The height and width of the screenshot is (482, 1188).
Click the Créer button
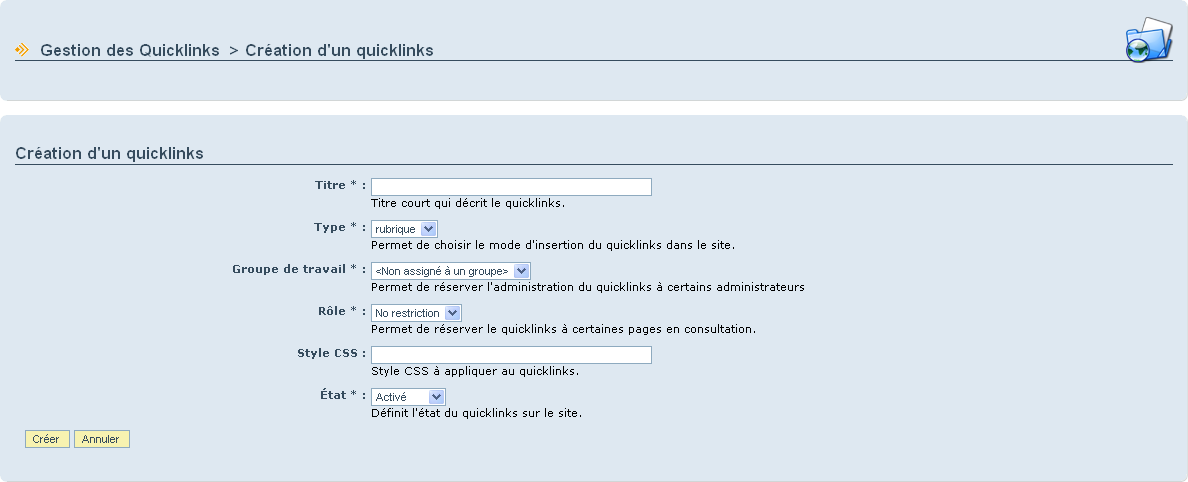pos(47,439)
